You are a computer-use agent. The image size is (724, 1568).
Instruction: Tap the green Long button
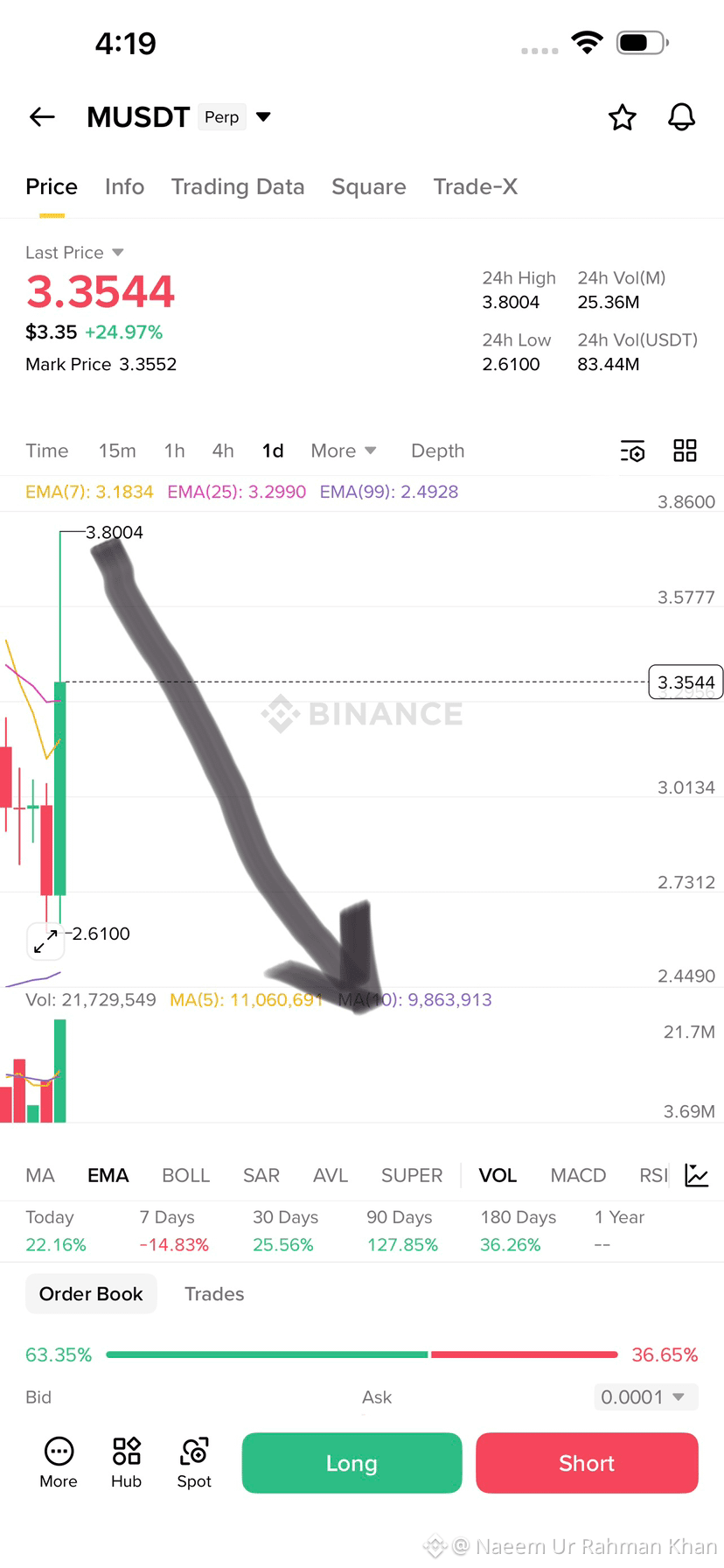pyautogui.click(x=352, y=1463)
